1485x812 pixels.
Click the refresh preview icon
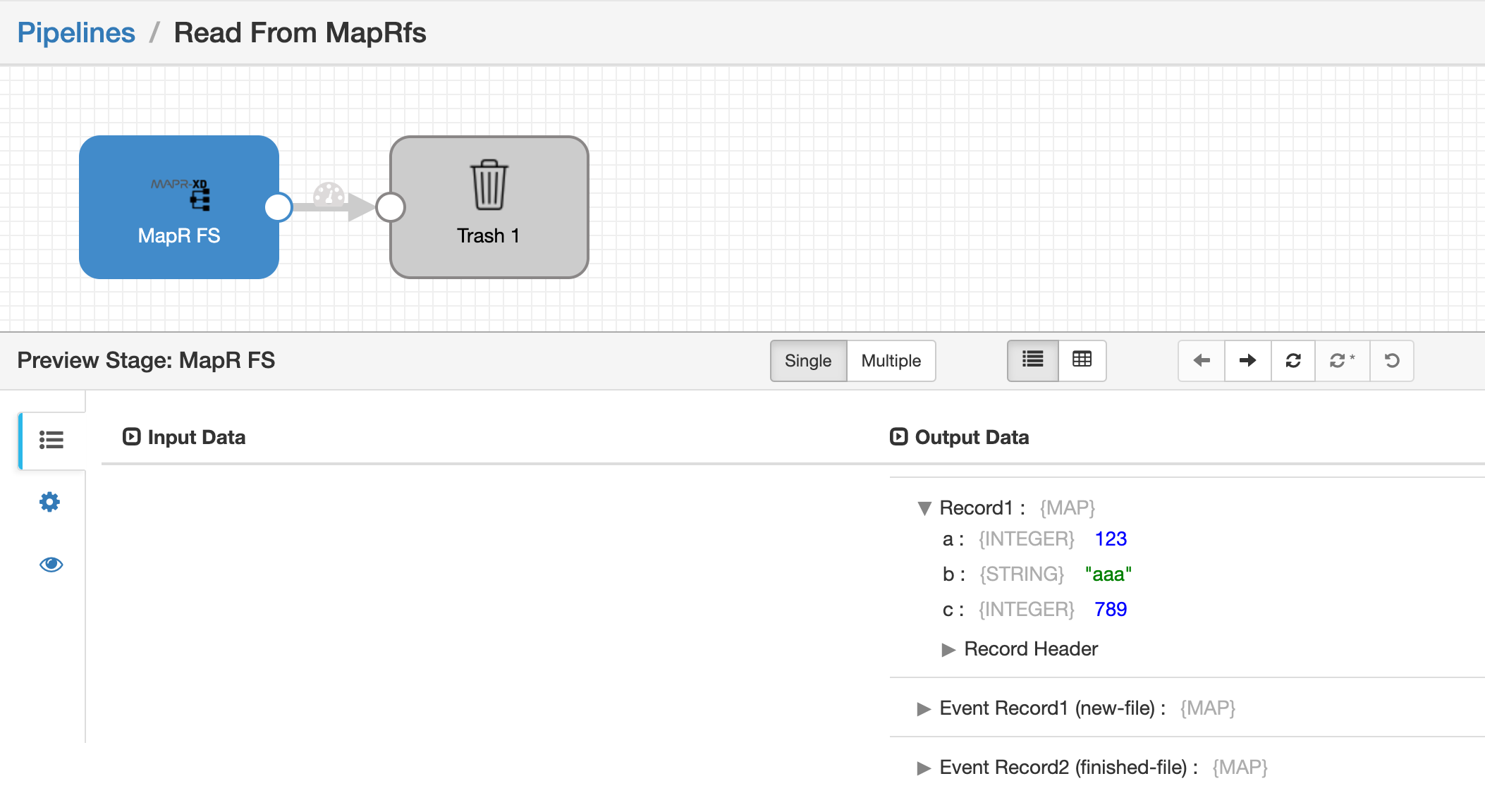click(1293, 361)
